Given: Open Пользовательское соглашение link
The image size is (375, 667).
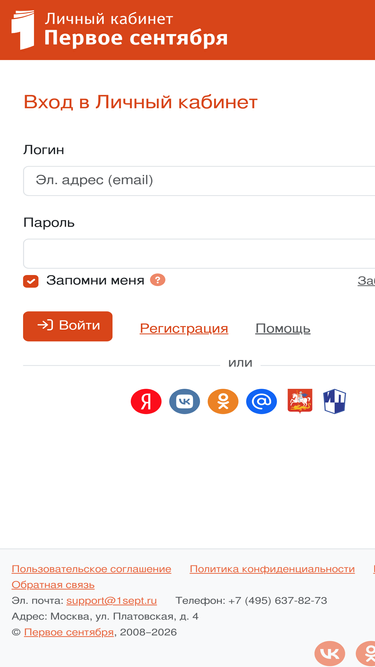Looking at the screenshot, I should pos(91,569).
